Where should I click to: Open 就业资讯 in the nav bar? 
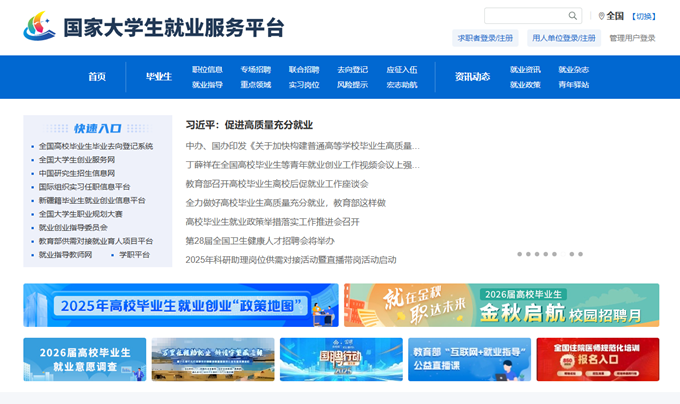(x=525, y=69)
